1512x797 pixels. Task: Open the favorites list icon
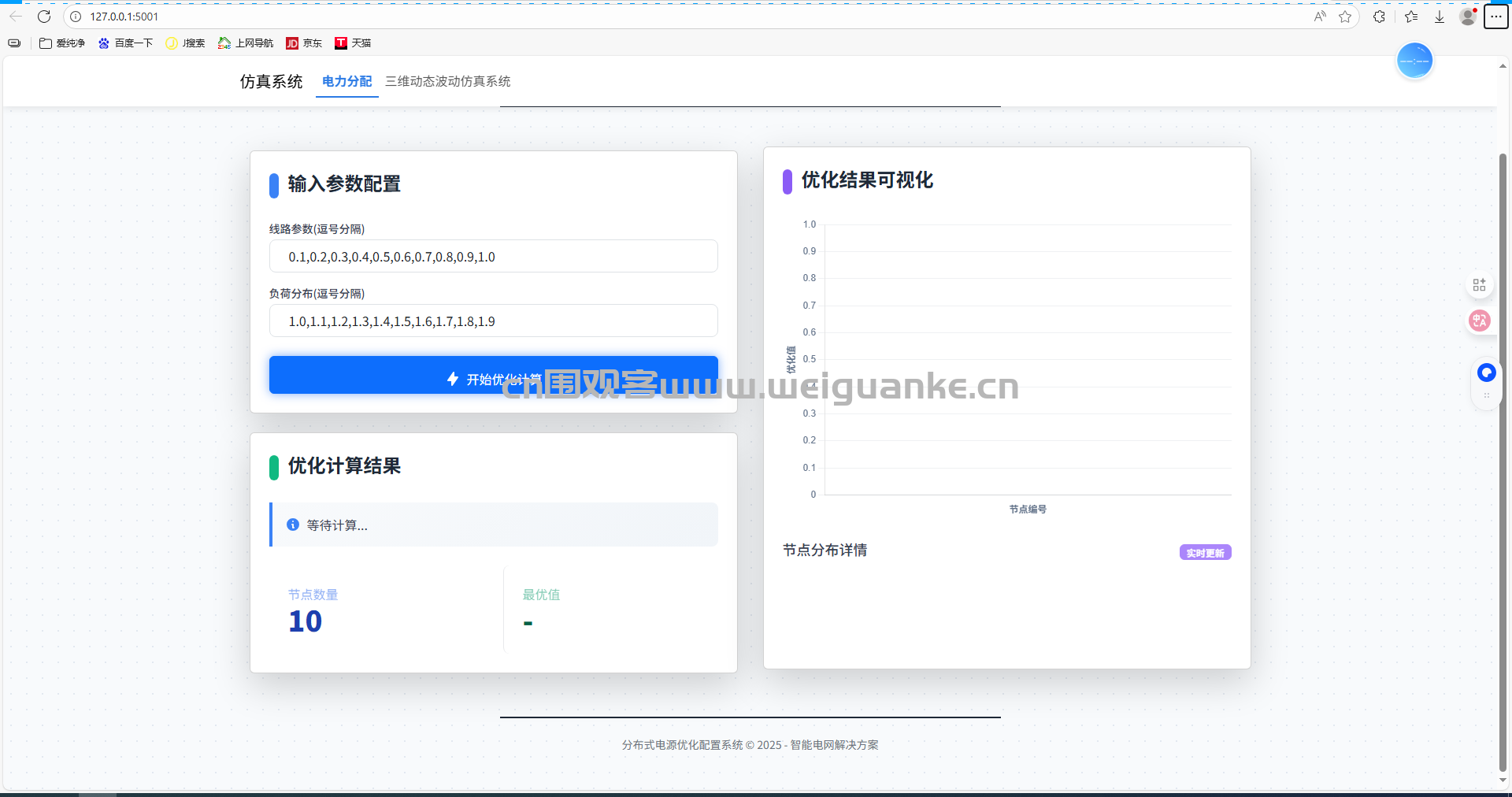pos(1411,17)
